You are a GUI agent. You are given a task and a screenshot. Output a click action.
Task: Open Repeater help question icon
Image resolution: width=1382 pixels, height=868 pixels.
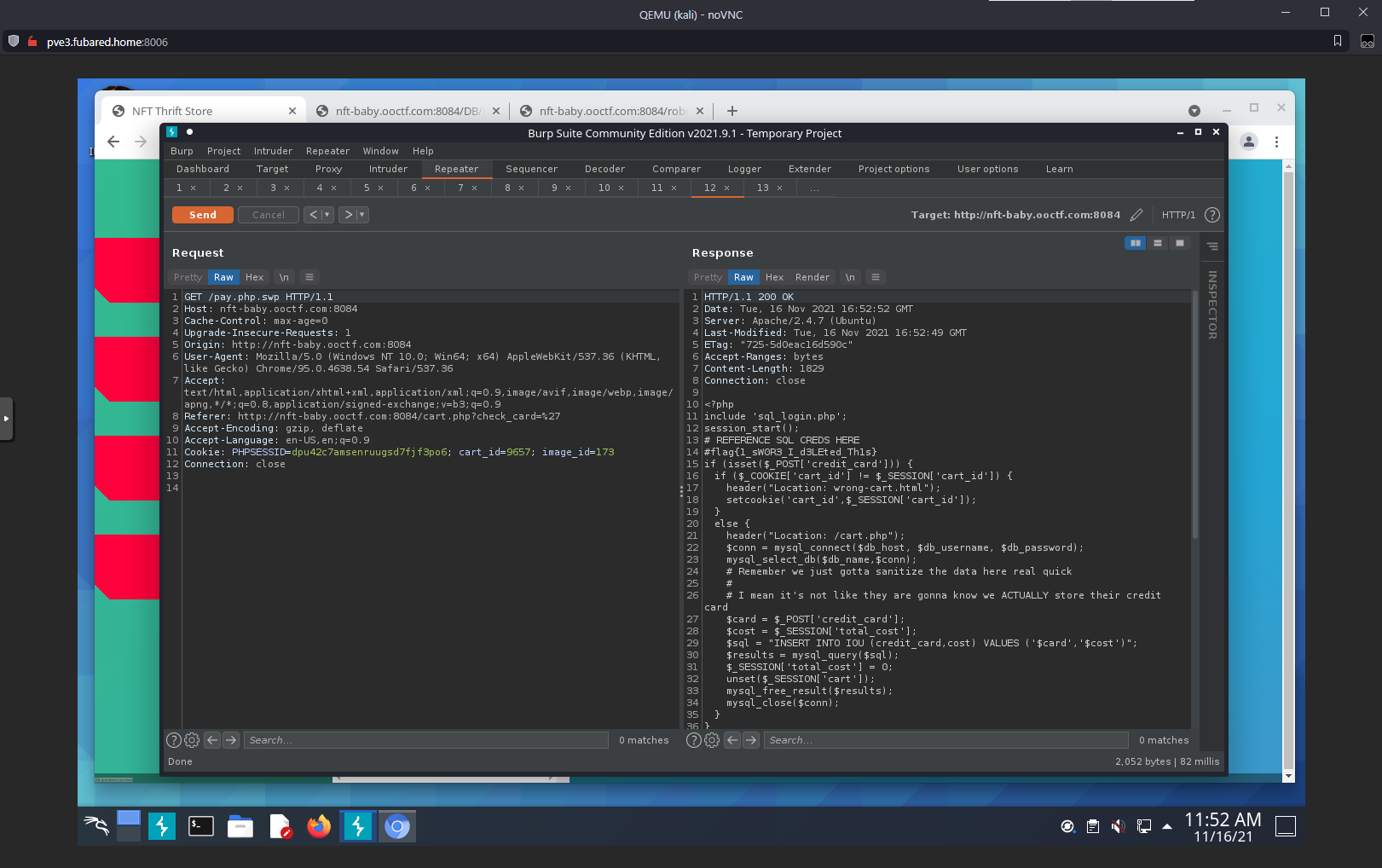click(1212, 215)
